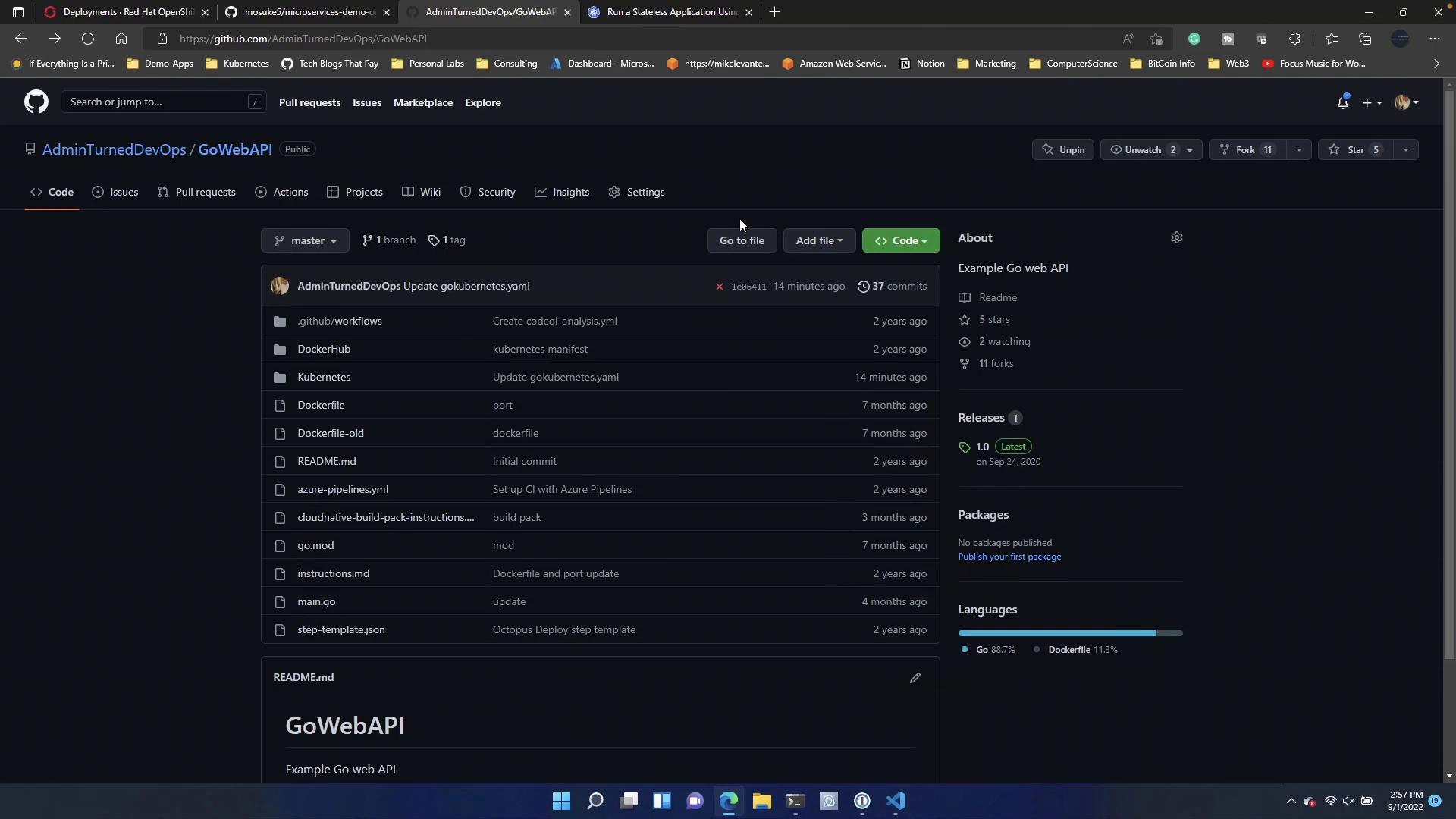Unpin the repository

pos(1062,149)
